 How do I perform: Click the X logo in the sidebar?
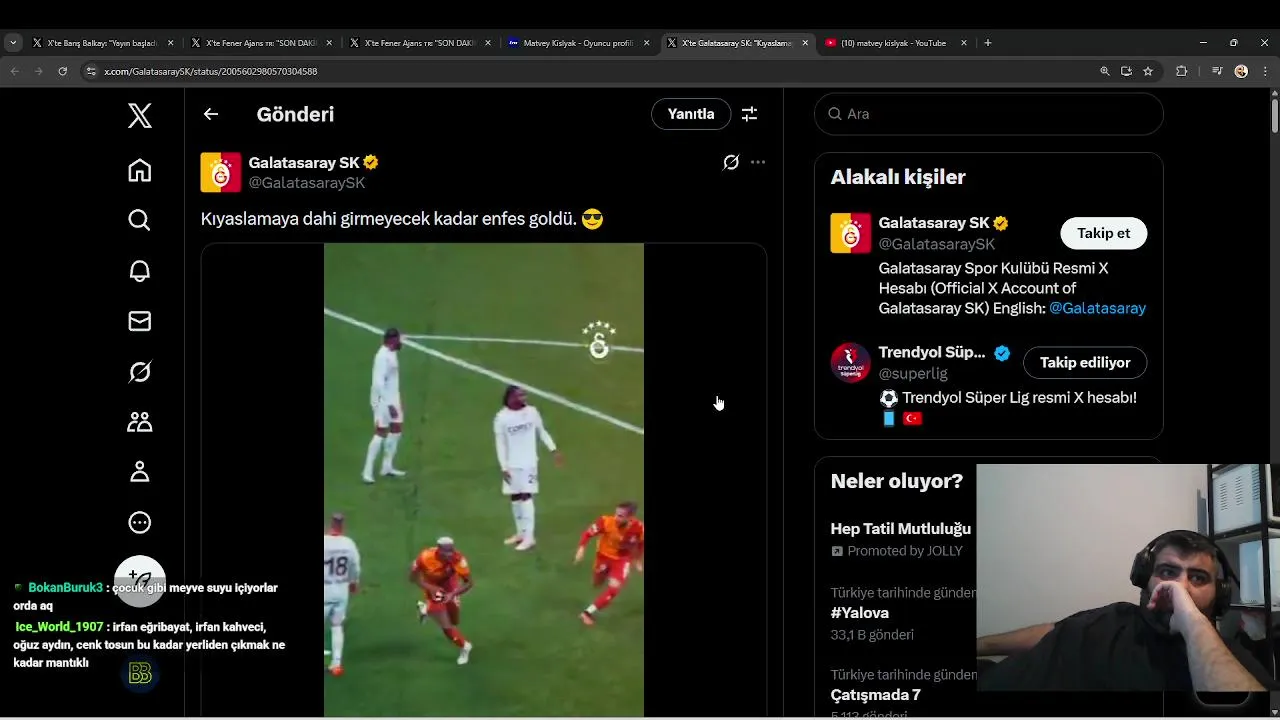[140, 115]
